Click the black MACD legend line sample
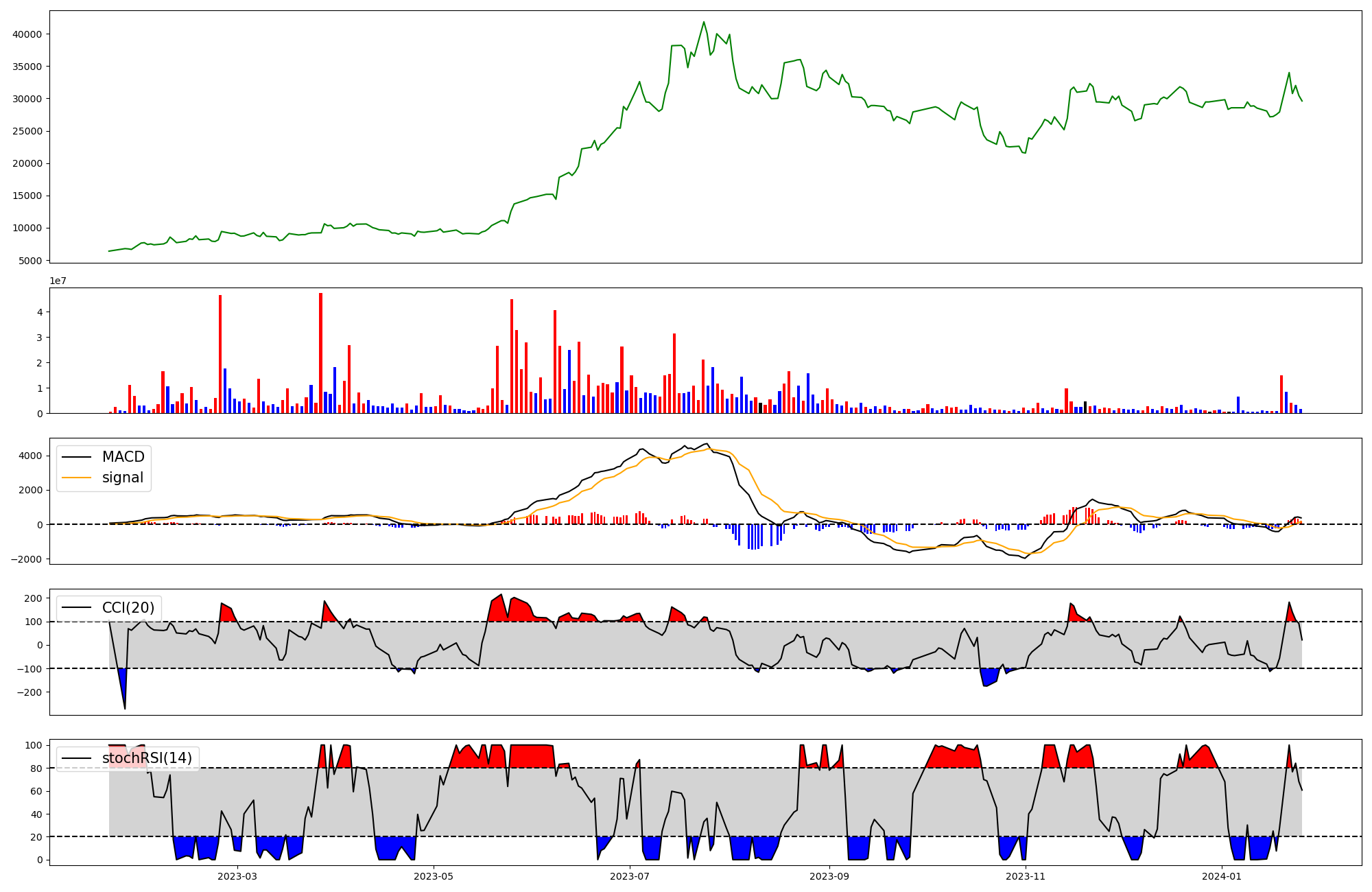1372x892 pixels. point(76,457)
